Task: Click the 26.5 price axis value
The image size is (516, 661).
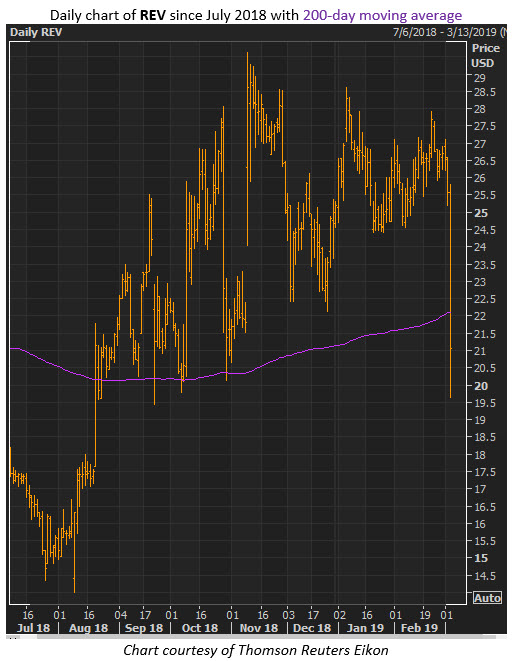Action: click(x=484, y=161)
